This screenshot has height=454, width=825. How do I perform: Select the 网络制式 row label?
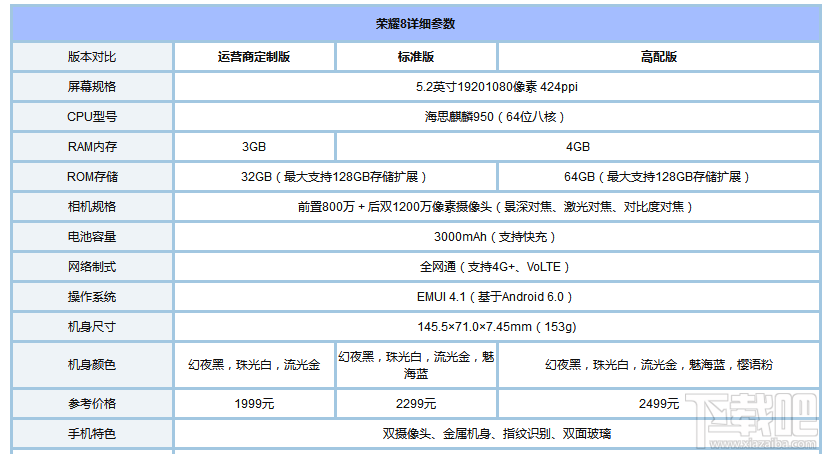(x=92, y=267)
